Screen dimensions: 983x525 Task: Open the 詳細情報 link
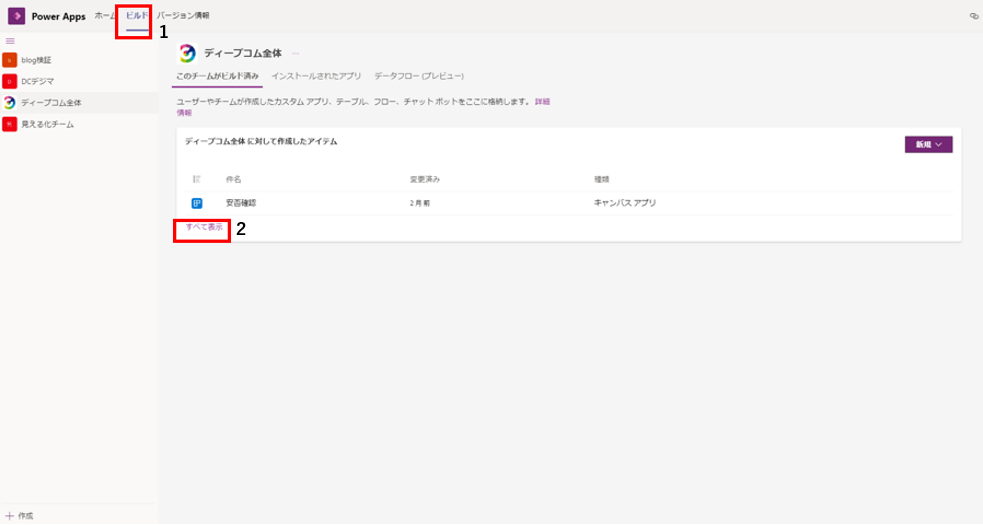coord(542,102)
